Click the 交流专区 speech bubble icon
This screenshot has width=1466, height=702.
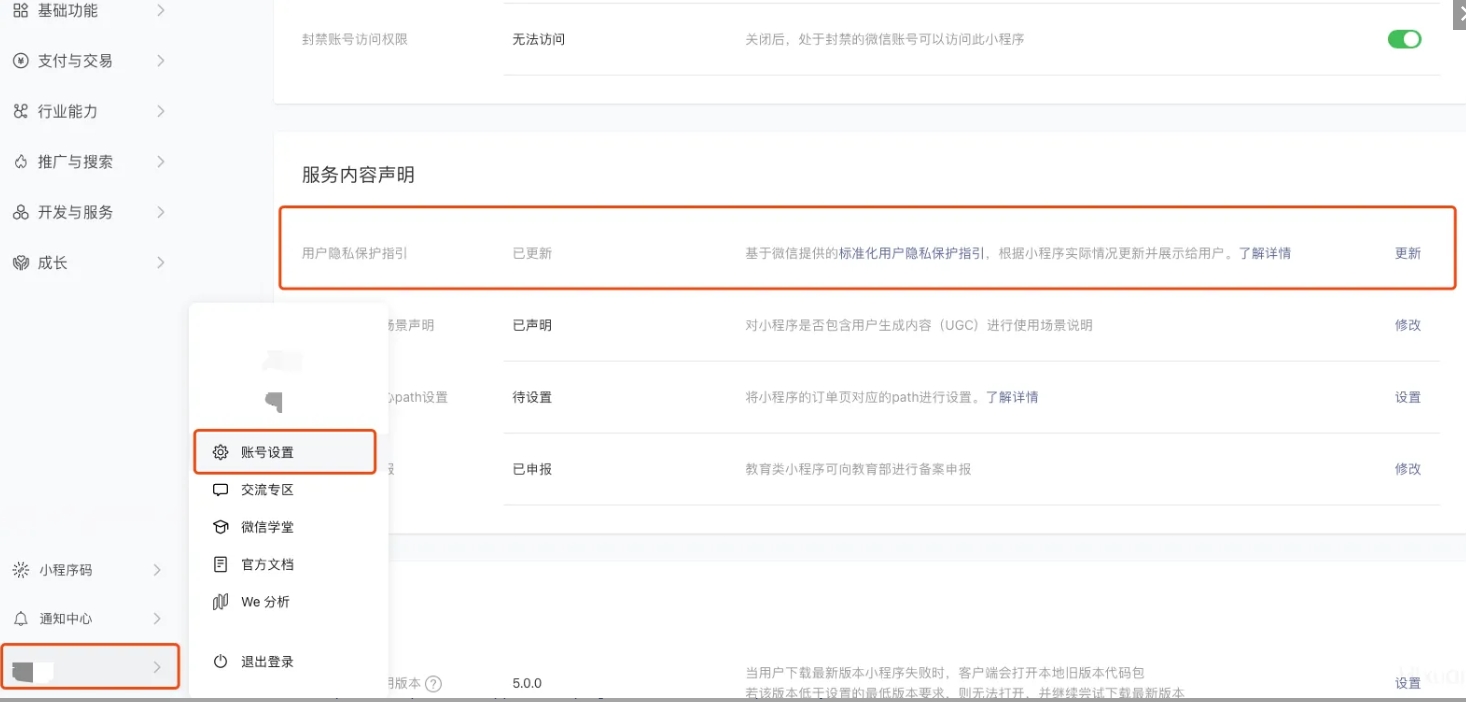220,489
